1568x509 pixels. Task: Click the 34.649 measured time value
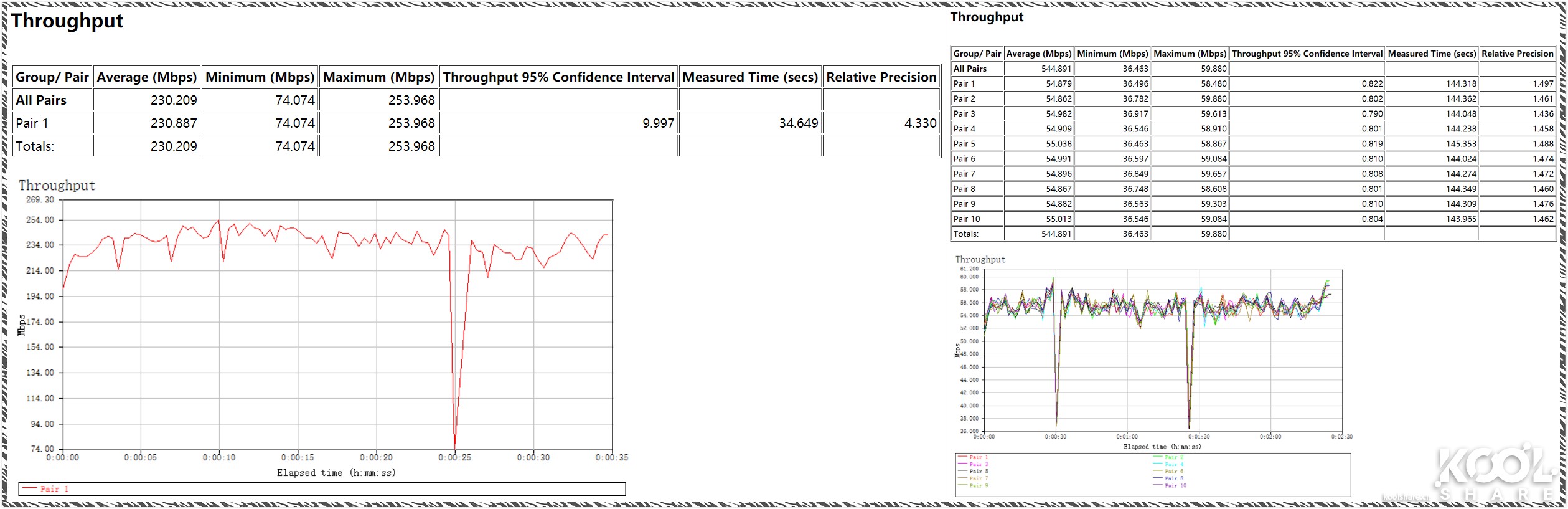[x=799, y=123]
